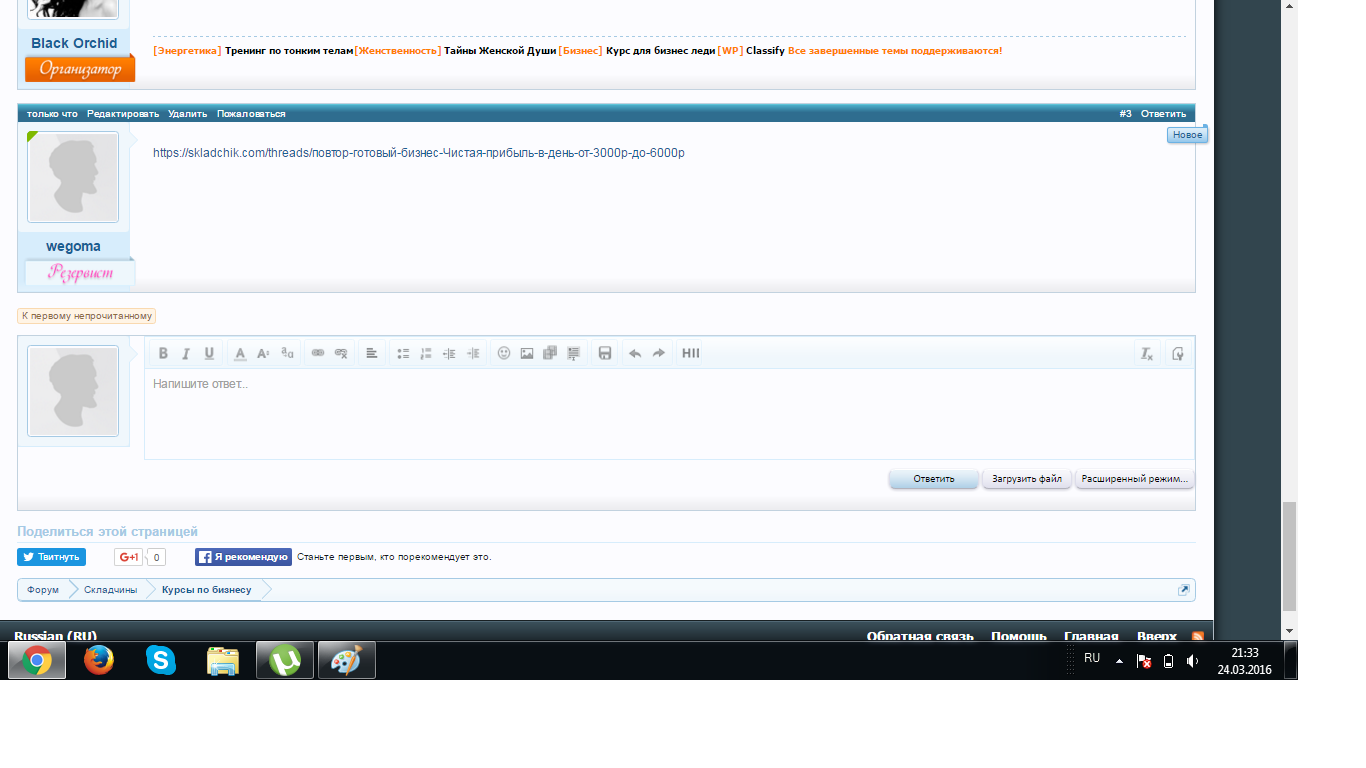The image size is (1366, 768).
Task: Jump to first unread via 'К первому непрочитанному'
Action: 87,316
